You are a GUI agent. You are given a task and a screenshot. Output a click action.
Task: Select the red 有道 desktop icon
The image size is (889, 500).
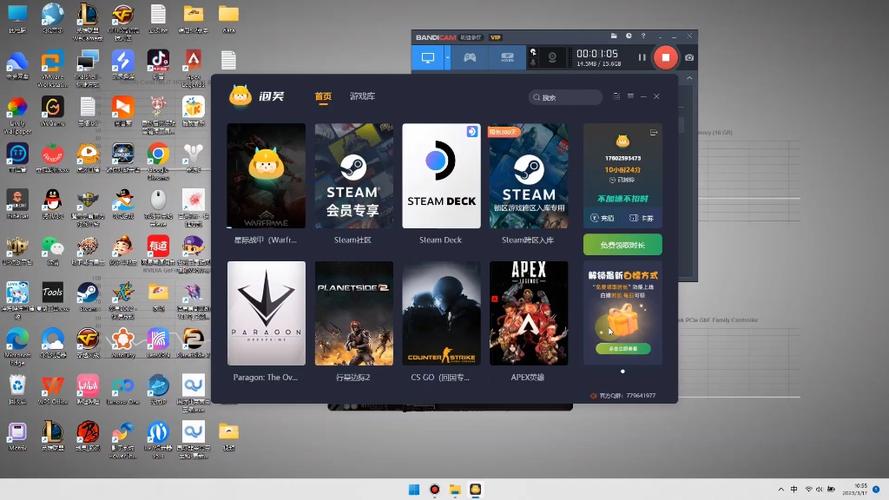coord(158,247)
